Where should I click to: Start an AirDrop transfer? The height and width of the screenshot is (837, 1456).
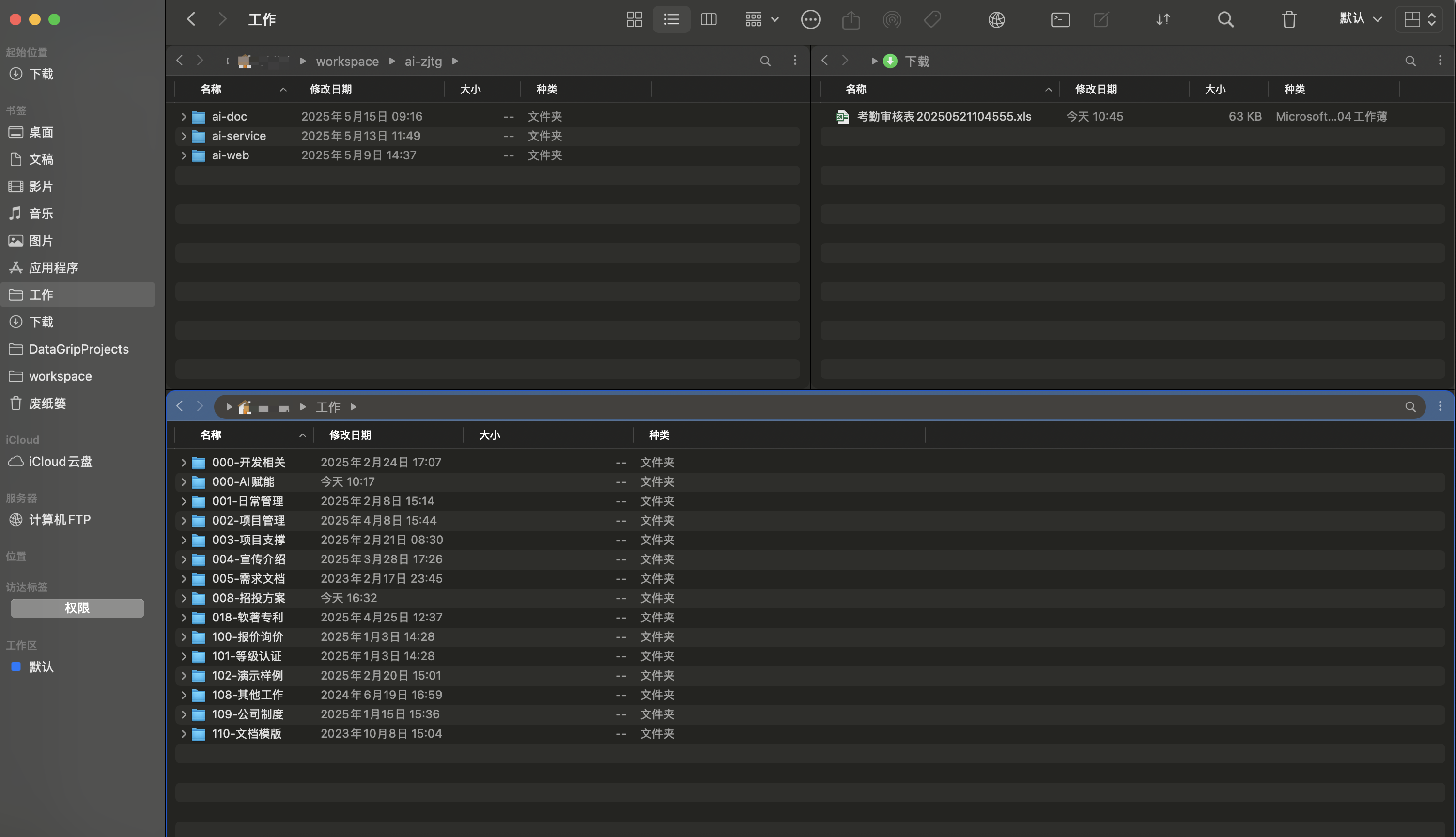[x=892, y=19]
